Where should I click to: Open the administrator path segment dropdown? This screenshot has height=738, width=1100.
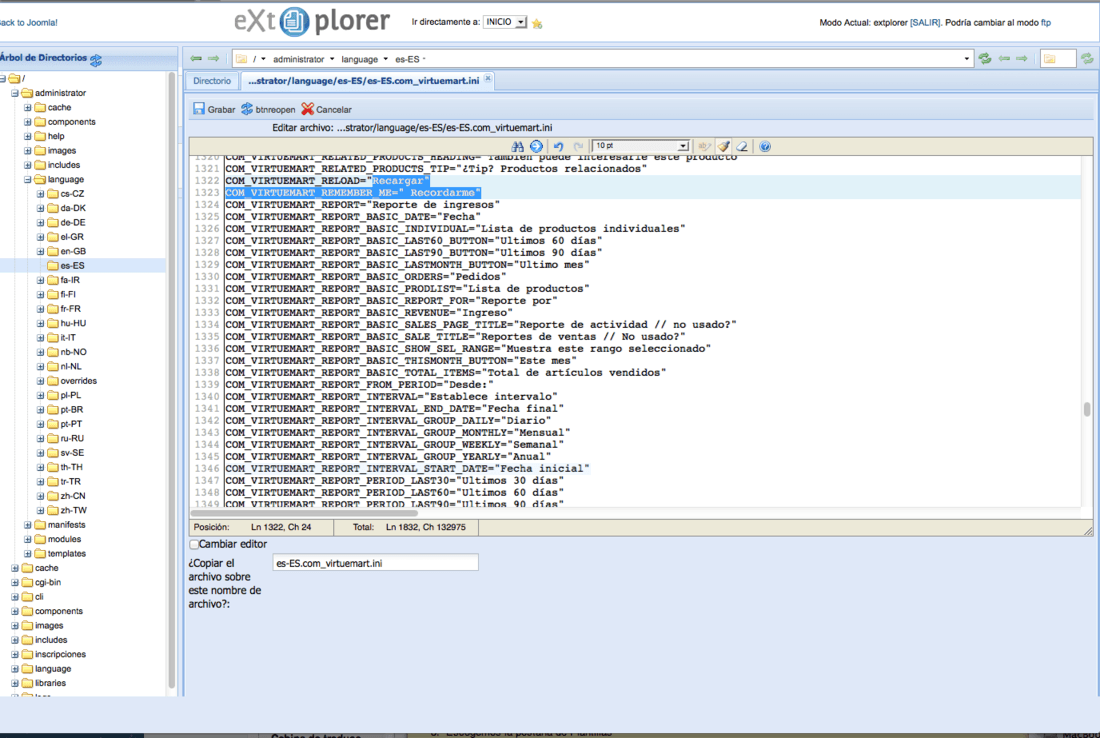tap(332, 59)
